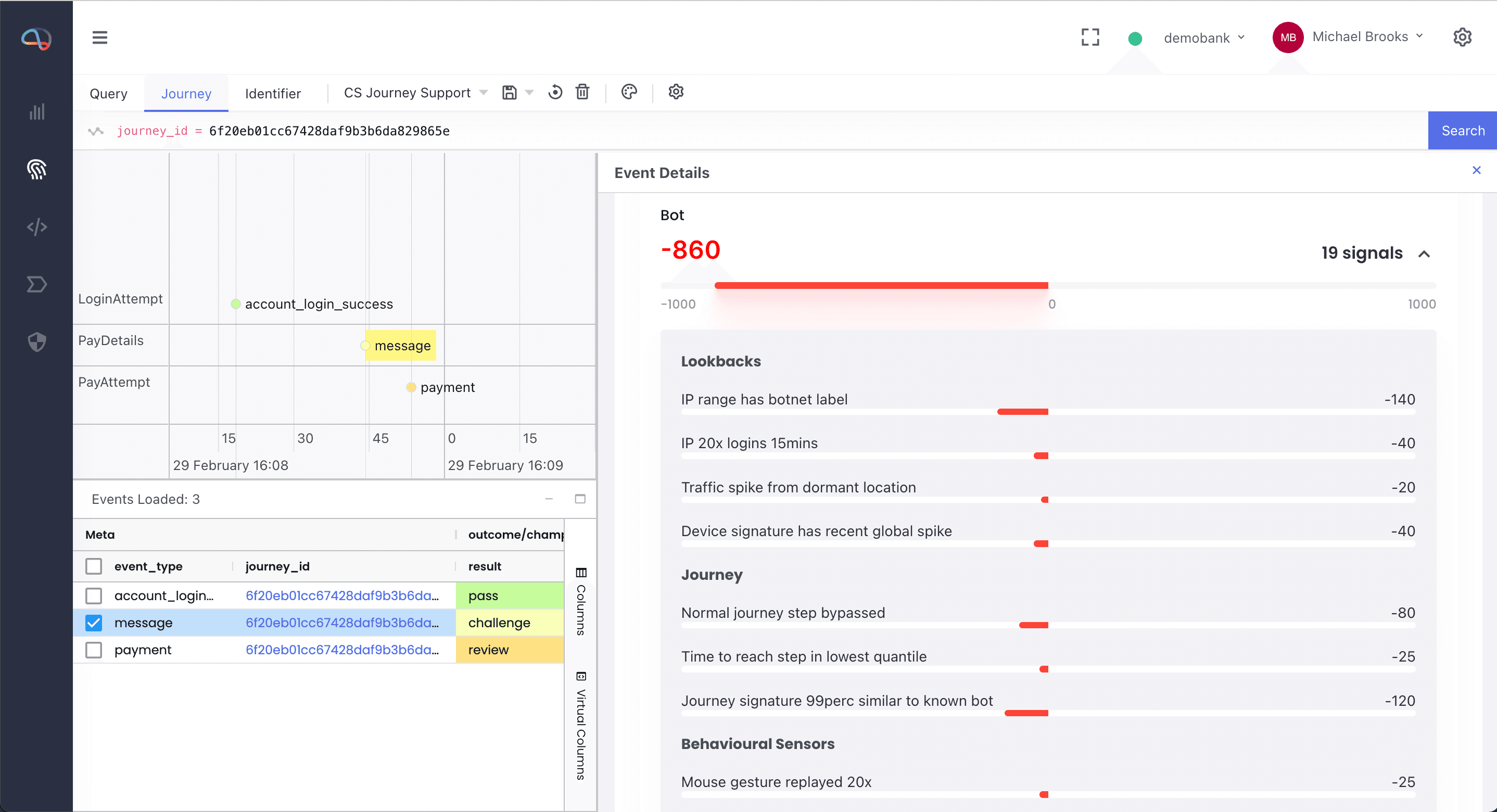Click the save disk toolbar icon
This screenshot has height=812, width=1497.
pyautogui.click(x=509, y=93)
